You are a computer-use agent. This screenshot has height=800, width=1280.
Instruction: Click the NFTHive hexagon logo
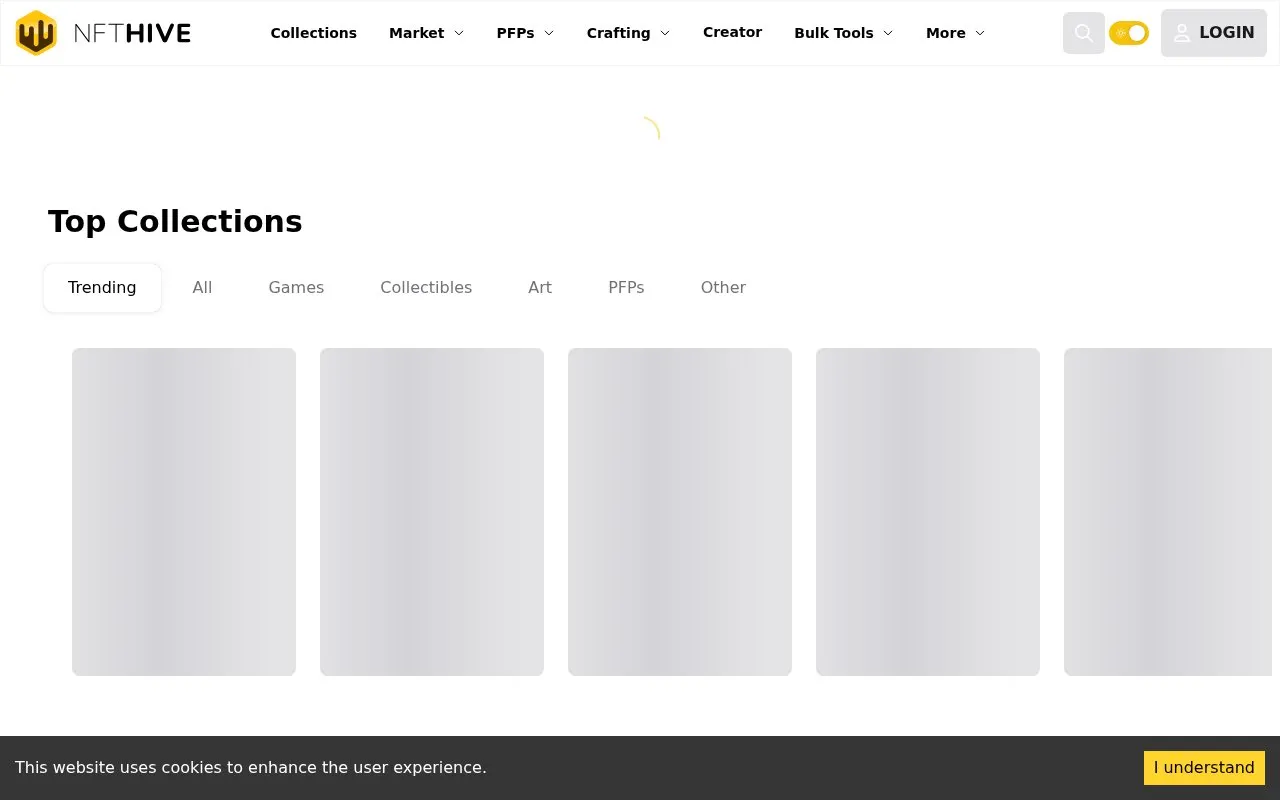36,33
